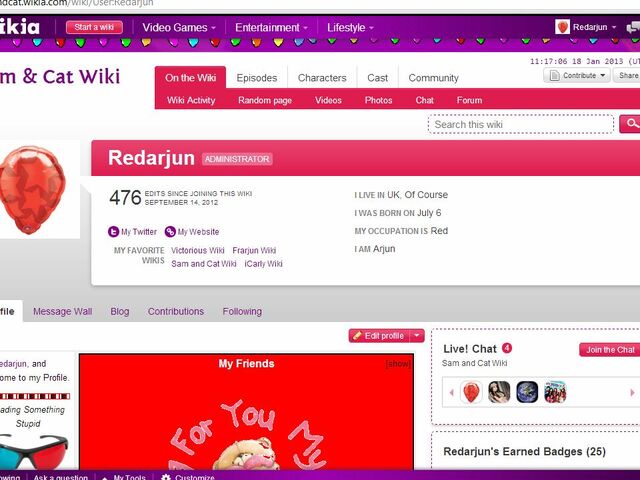Open the Characters tab

[x=322, y=78]
